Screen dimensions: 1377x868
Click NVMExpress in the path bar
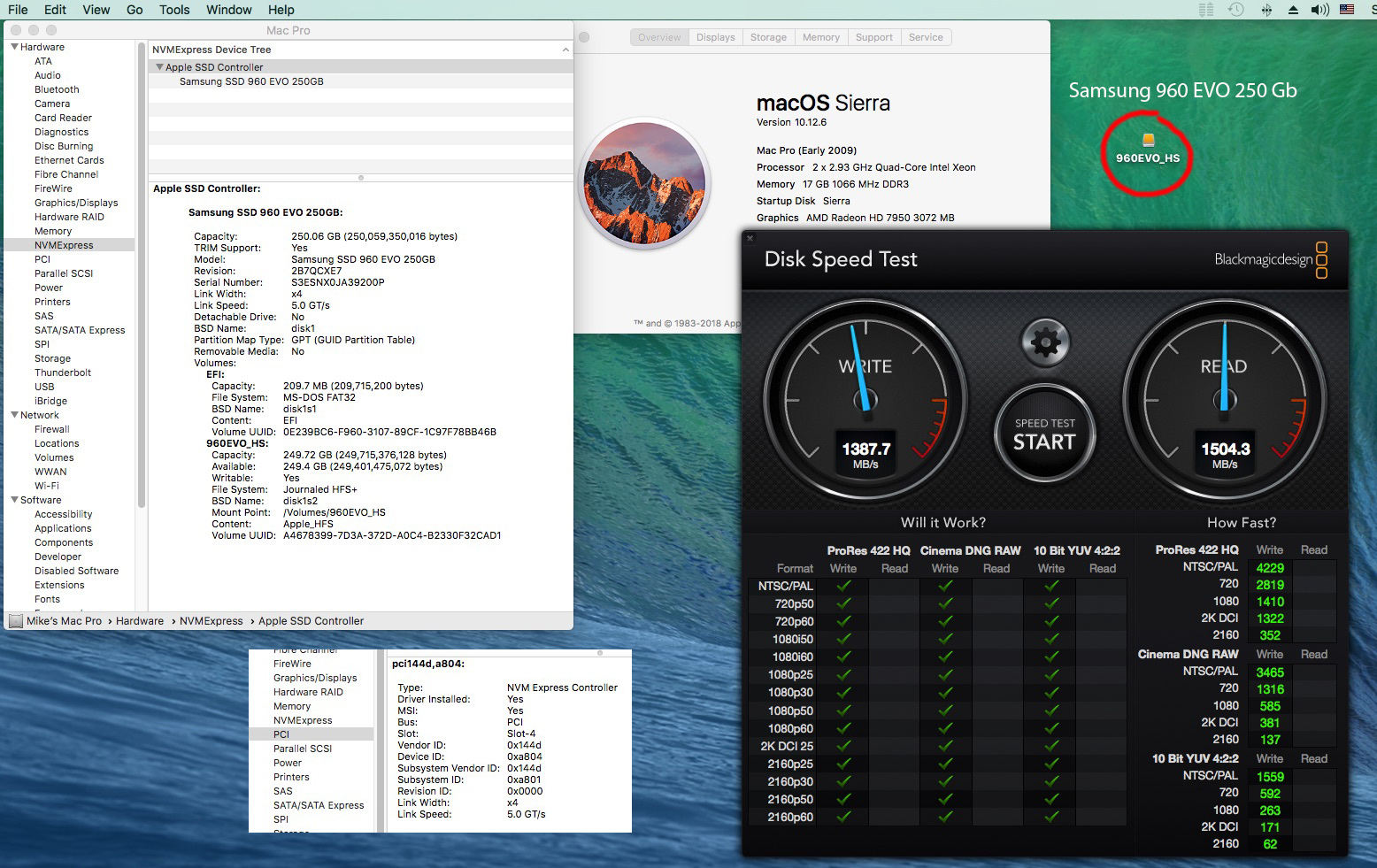(x=212, y=621)
